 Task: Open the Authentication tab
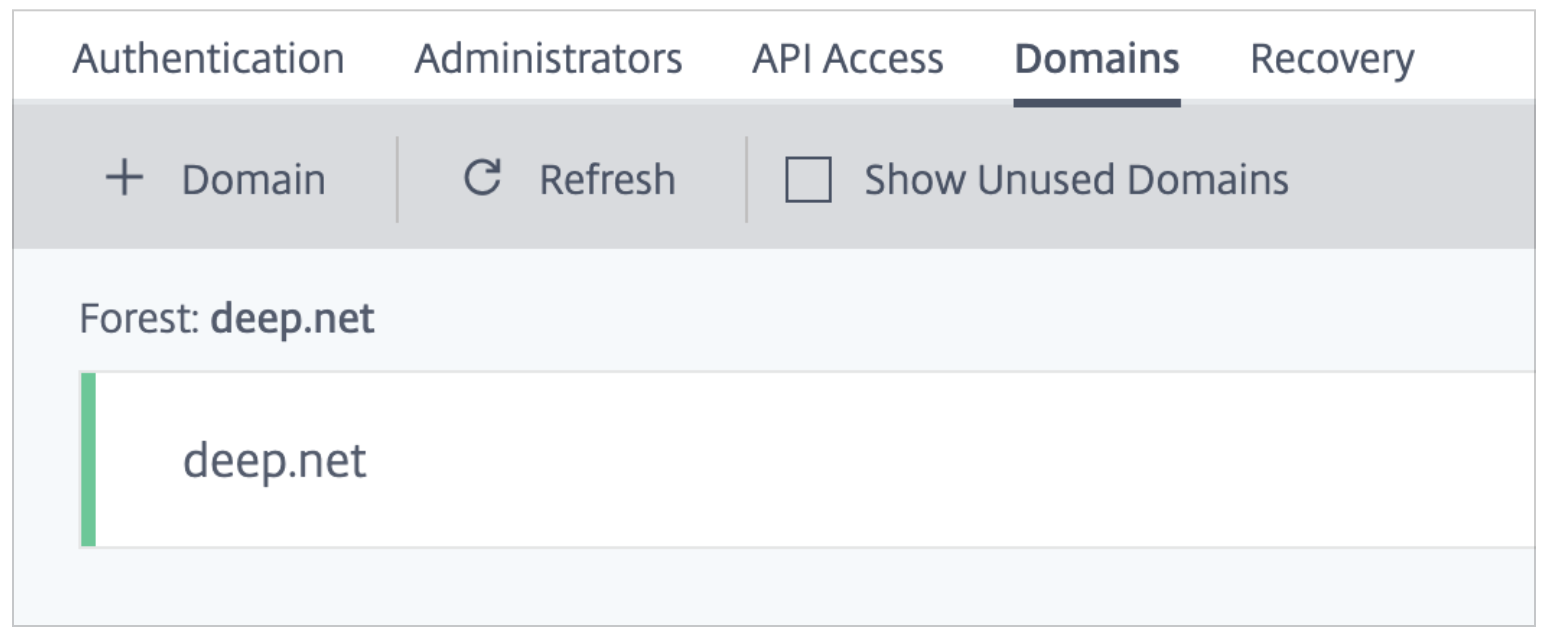[208, 59]
